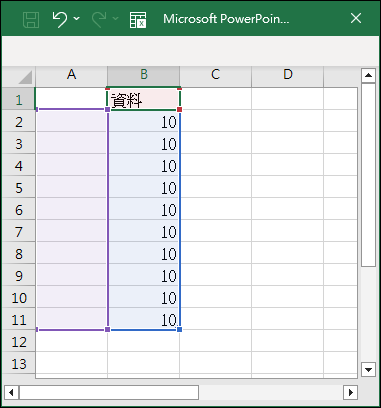Select row 1 header
The image size is (381, 408).
click(19, 99)
